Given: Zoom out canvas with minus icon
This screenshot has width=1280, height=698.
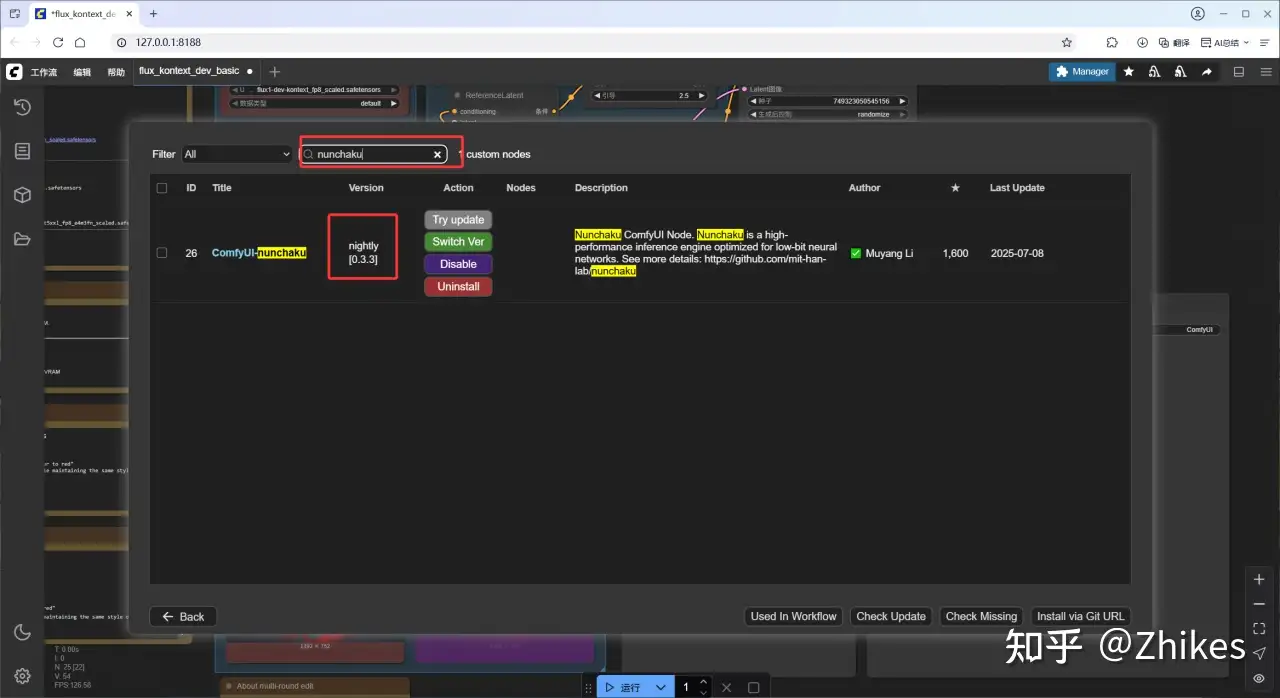Looking at the screenshot, I should coord(1259,605).
